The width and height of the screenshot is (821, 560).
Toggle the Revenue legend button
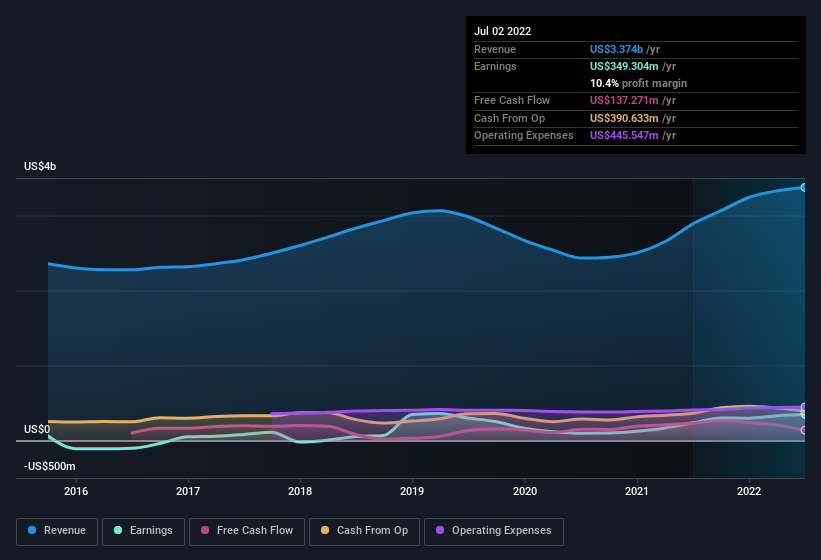(57, 531)
